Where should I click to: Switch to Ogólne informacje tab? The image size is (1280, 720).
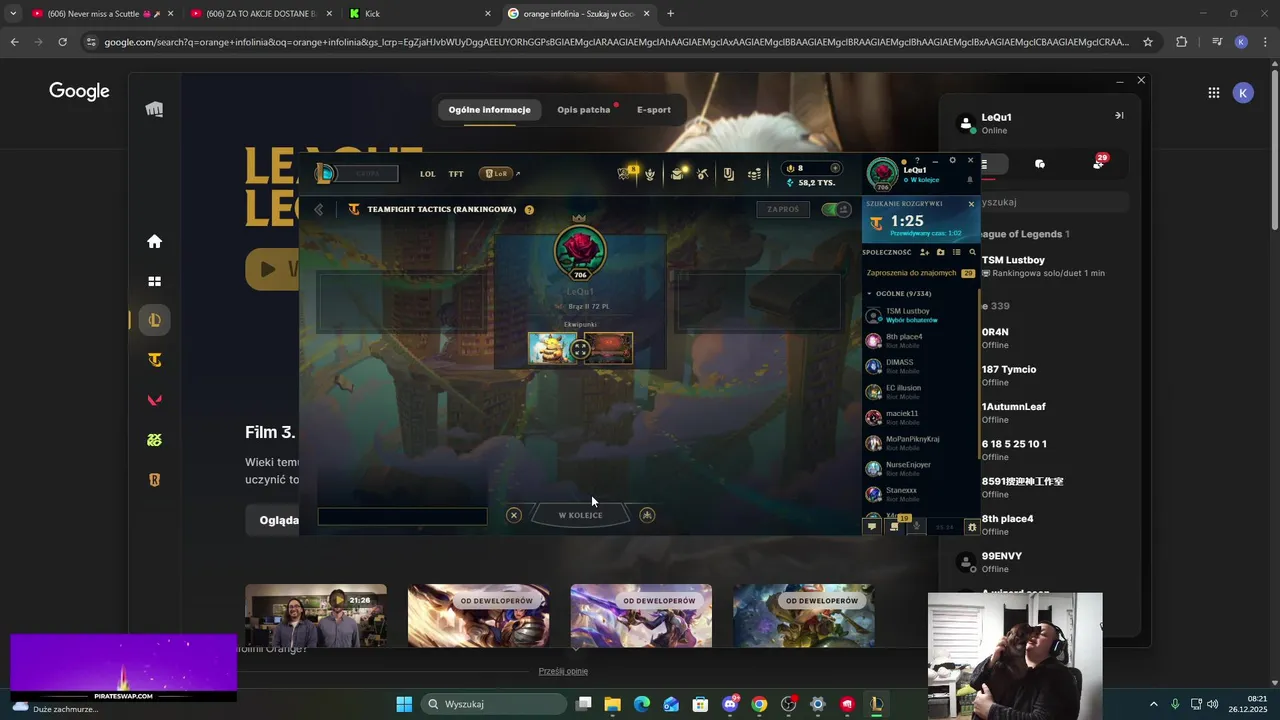[x=489, y=110]
